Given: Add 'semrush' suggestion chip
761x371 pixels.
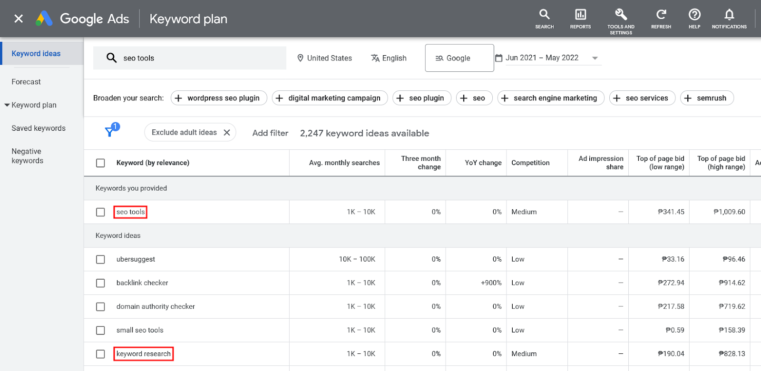Looking at the screenshot, I should (707, 98).
